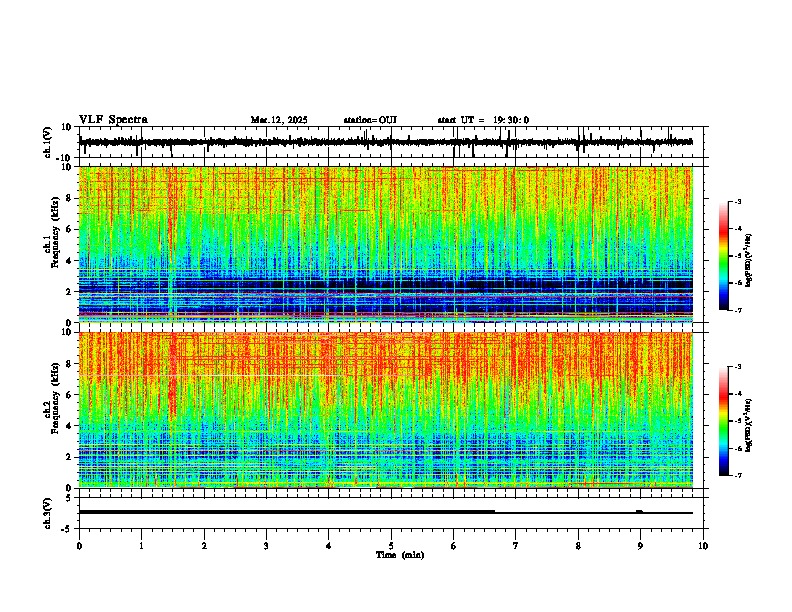This screenshot has height=612, width=792.
Task: Click the "0" tick on the time axis
Action: coord(79,545)
